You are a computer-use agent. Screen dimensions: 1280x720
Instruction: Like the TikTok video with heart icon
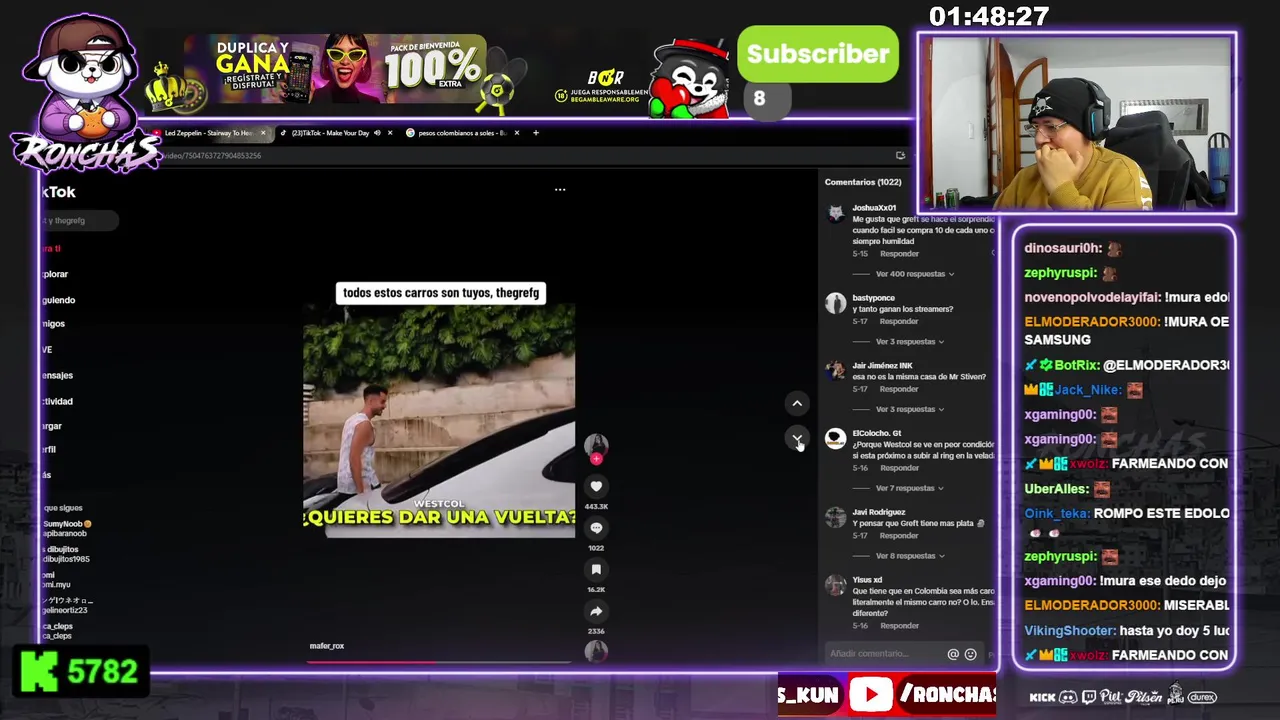pos(596,486)
